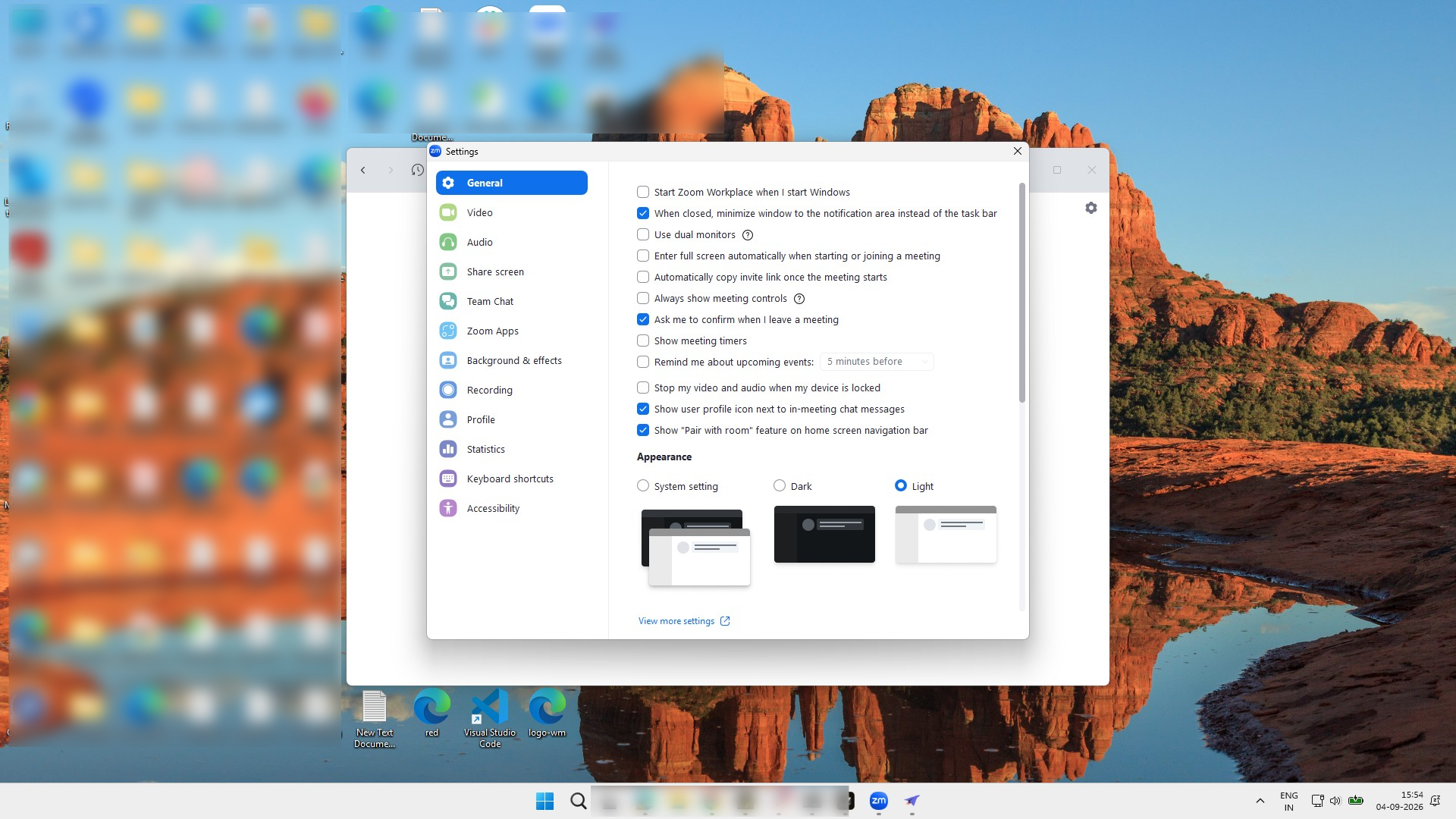
Task: Open Background & effects settings
Action: point(512,360)
